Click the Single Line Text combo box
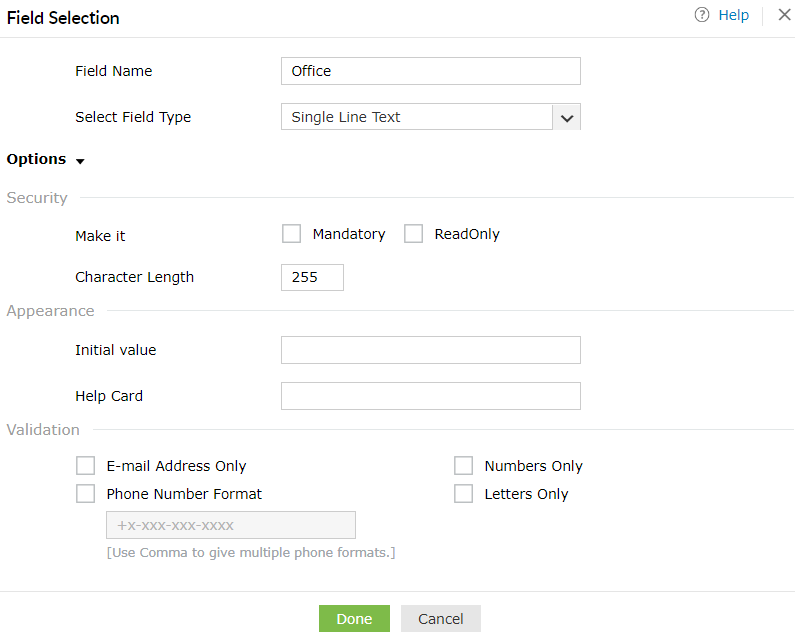 (x=416, y=117)
